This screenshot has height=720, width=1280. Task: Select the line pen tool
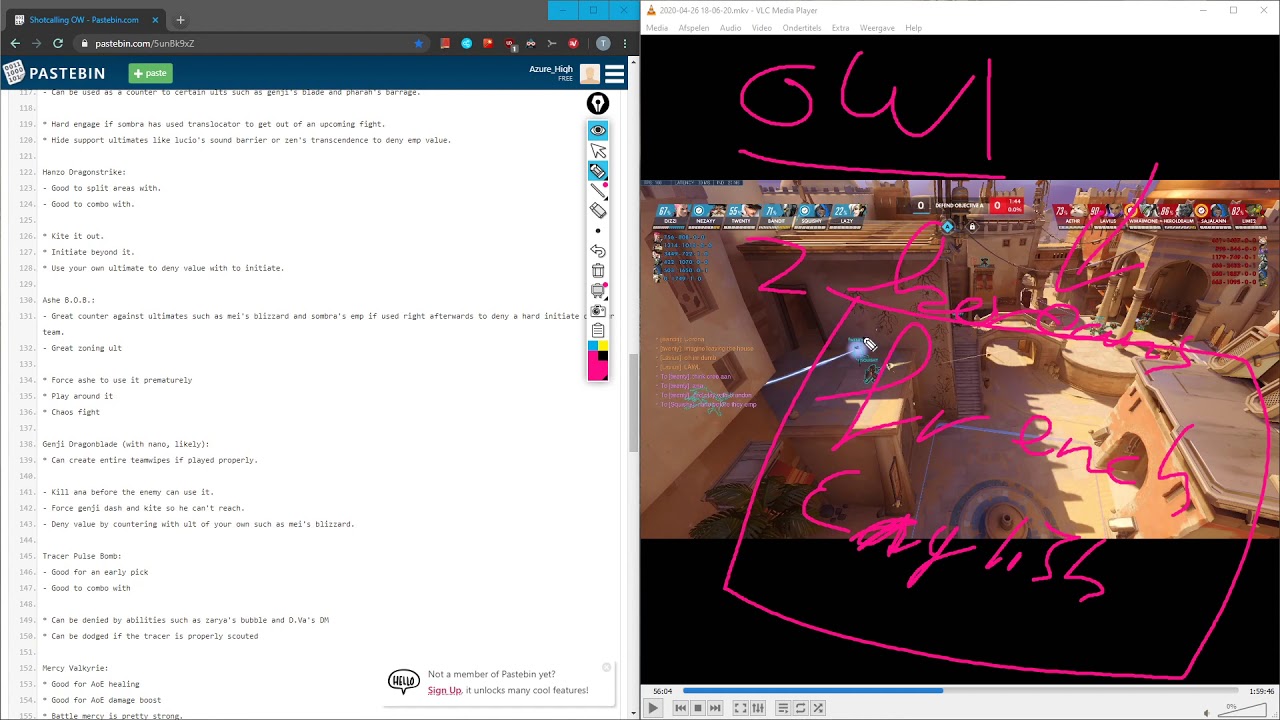point(598,191)
